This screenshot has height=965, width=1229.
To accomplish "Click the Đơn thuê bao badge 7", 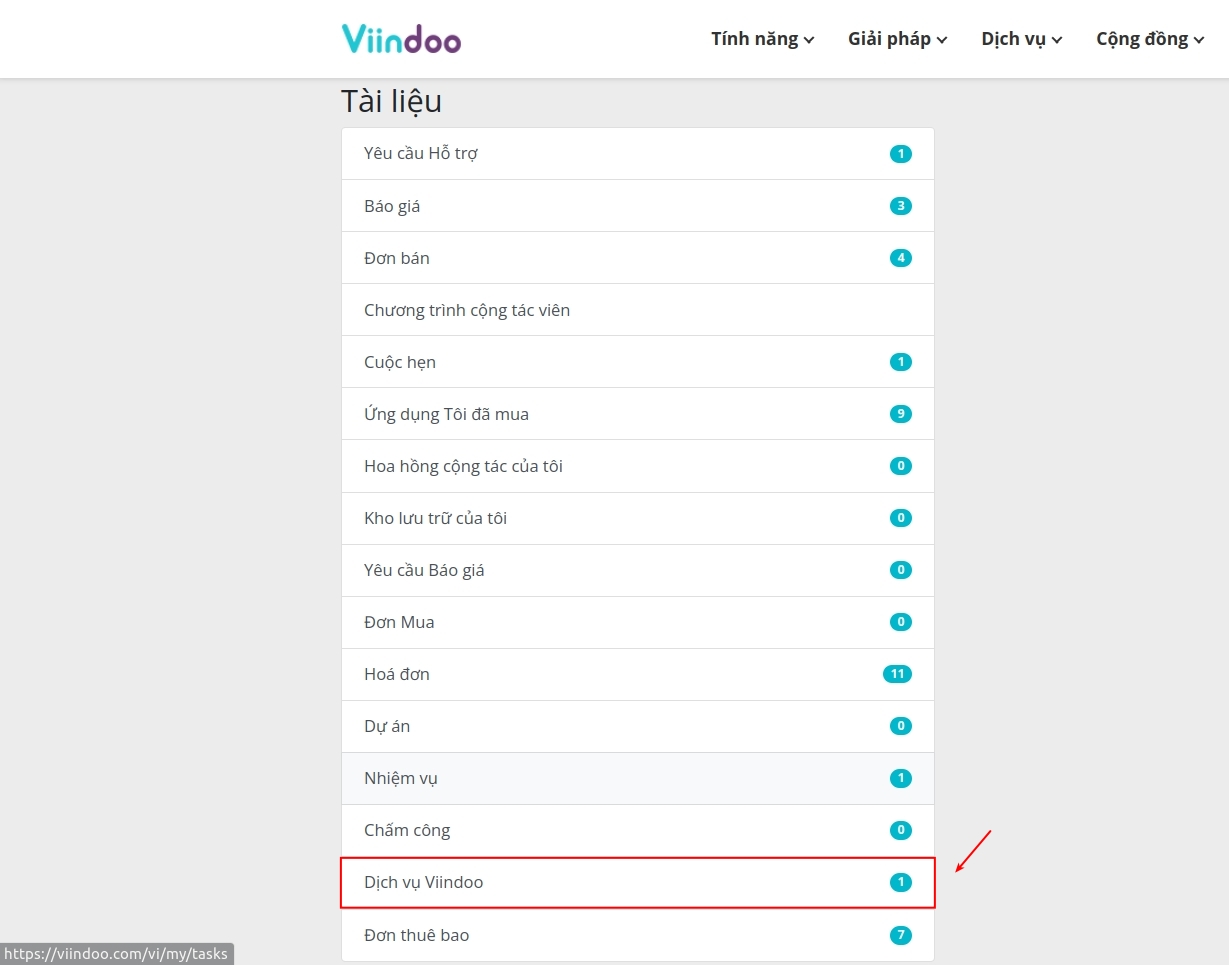I will [x=901, y=935].
